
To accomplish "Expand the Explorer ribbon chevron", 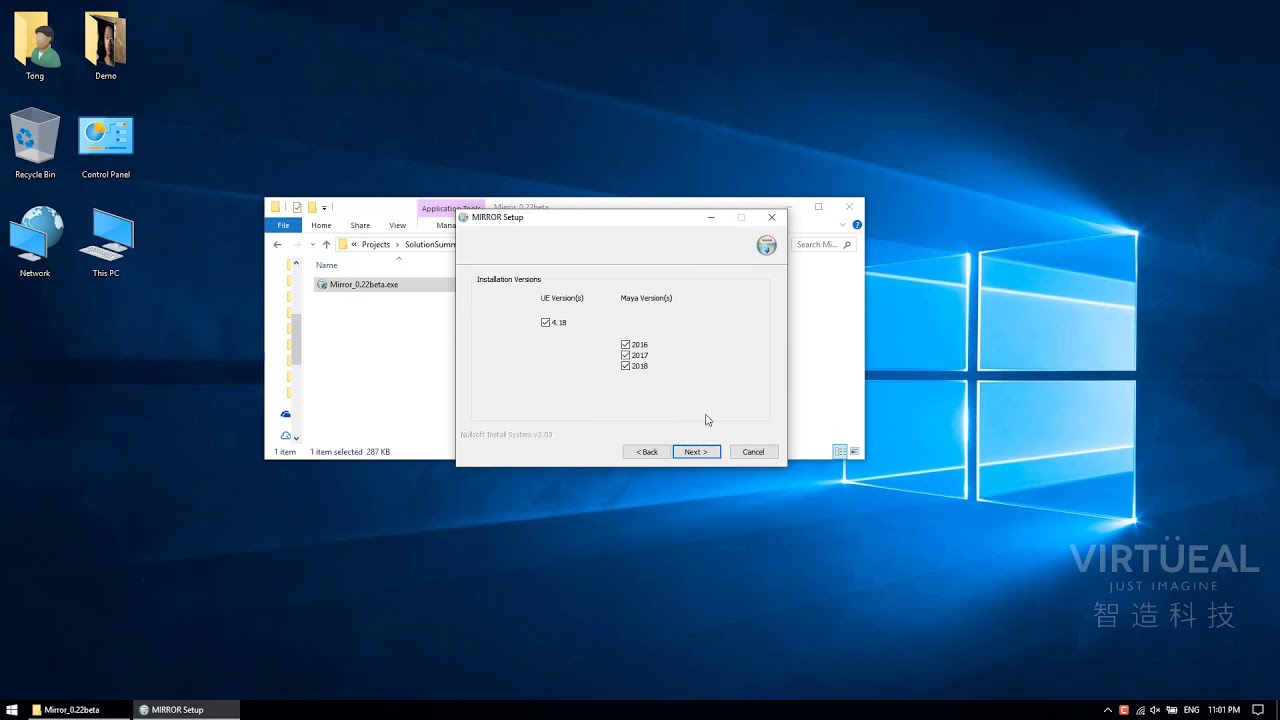I will pyautogui.click(x=842, y=225).
